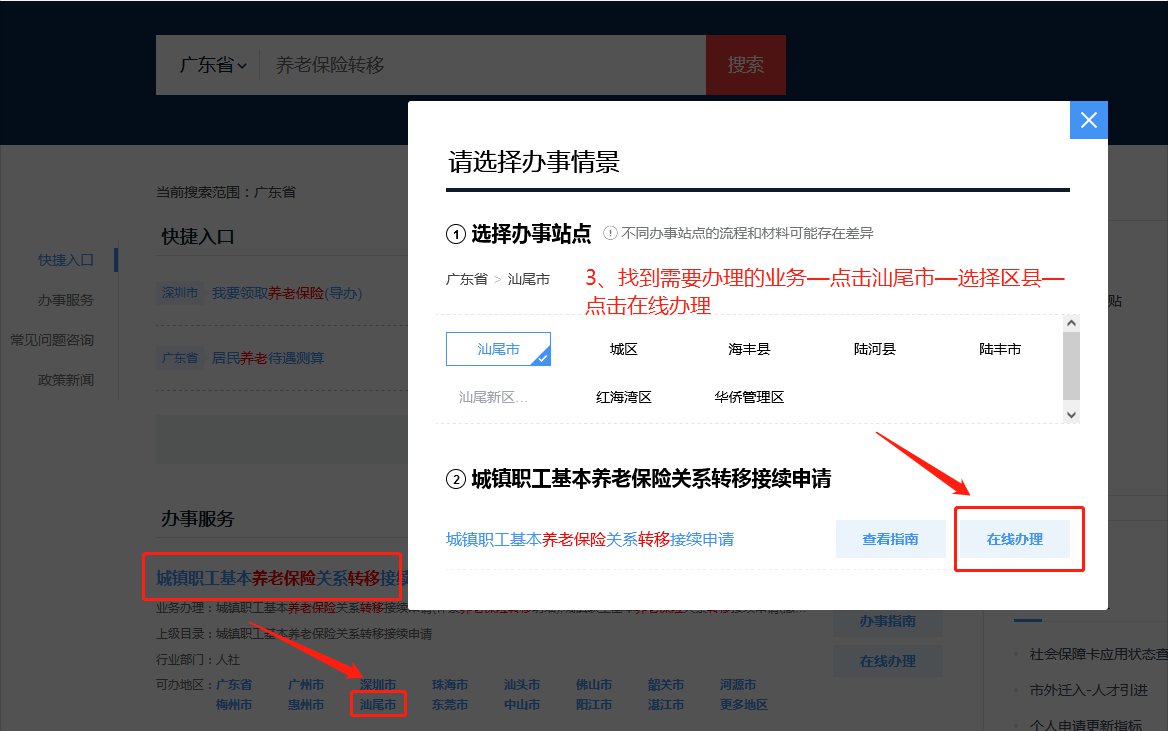This screenshot has height=731, width=1168.
Task: Focus the 养老保险转移 search input field
Action: 480,65
